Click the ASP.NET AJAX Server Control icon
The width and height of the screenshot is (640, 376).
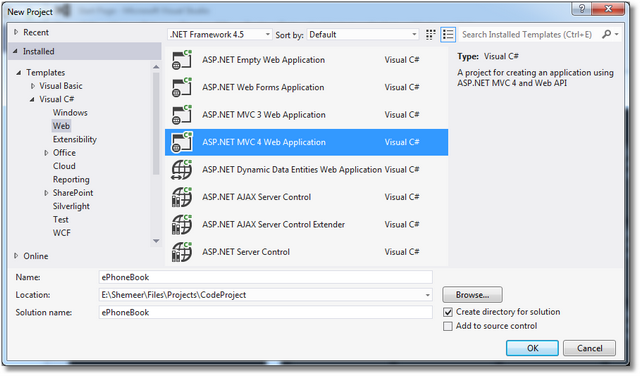pos(182,197)
